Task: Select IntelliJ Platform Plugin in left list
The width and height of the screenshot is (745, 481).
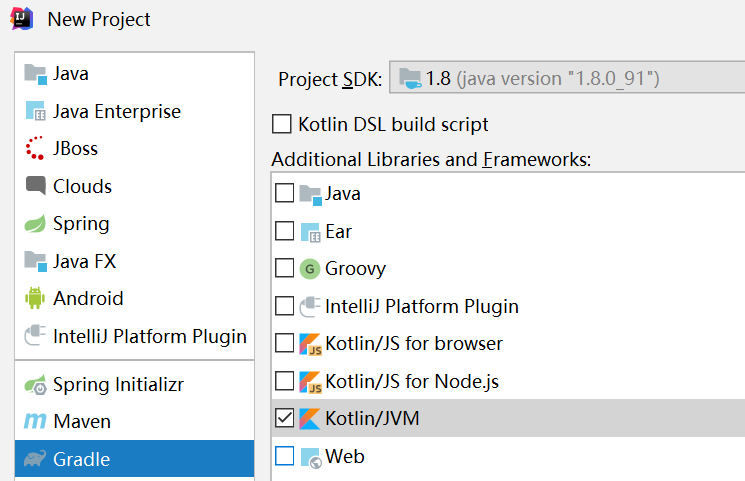Action: [x=149, y=336]
